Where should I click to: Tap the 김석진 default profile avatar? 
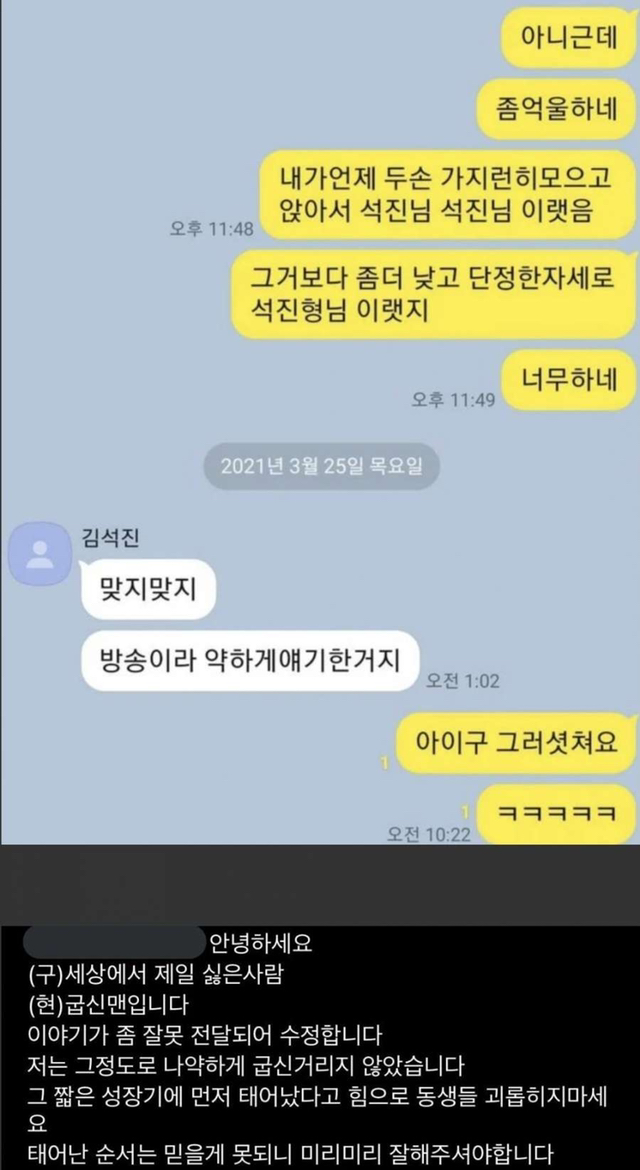click(39, 553)
